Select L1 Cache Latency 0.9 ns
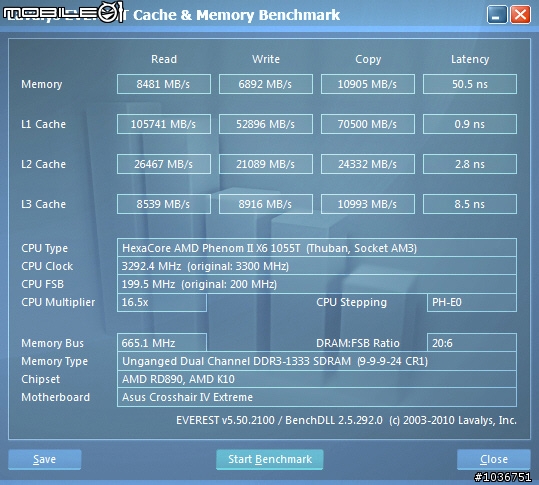This screenshot has height=485, width=539. pos(470,124)
